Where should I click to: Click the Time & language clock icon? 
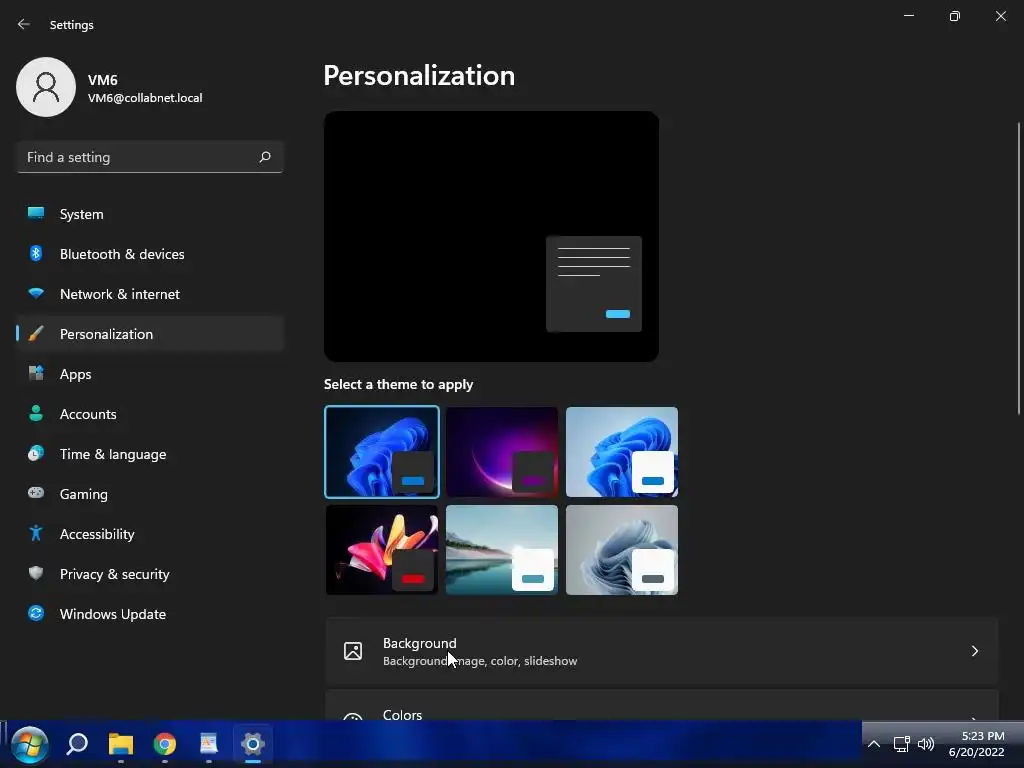point(36,453)
